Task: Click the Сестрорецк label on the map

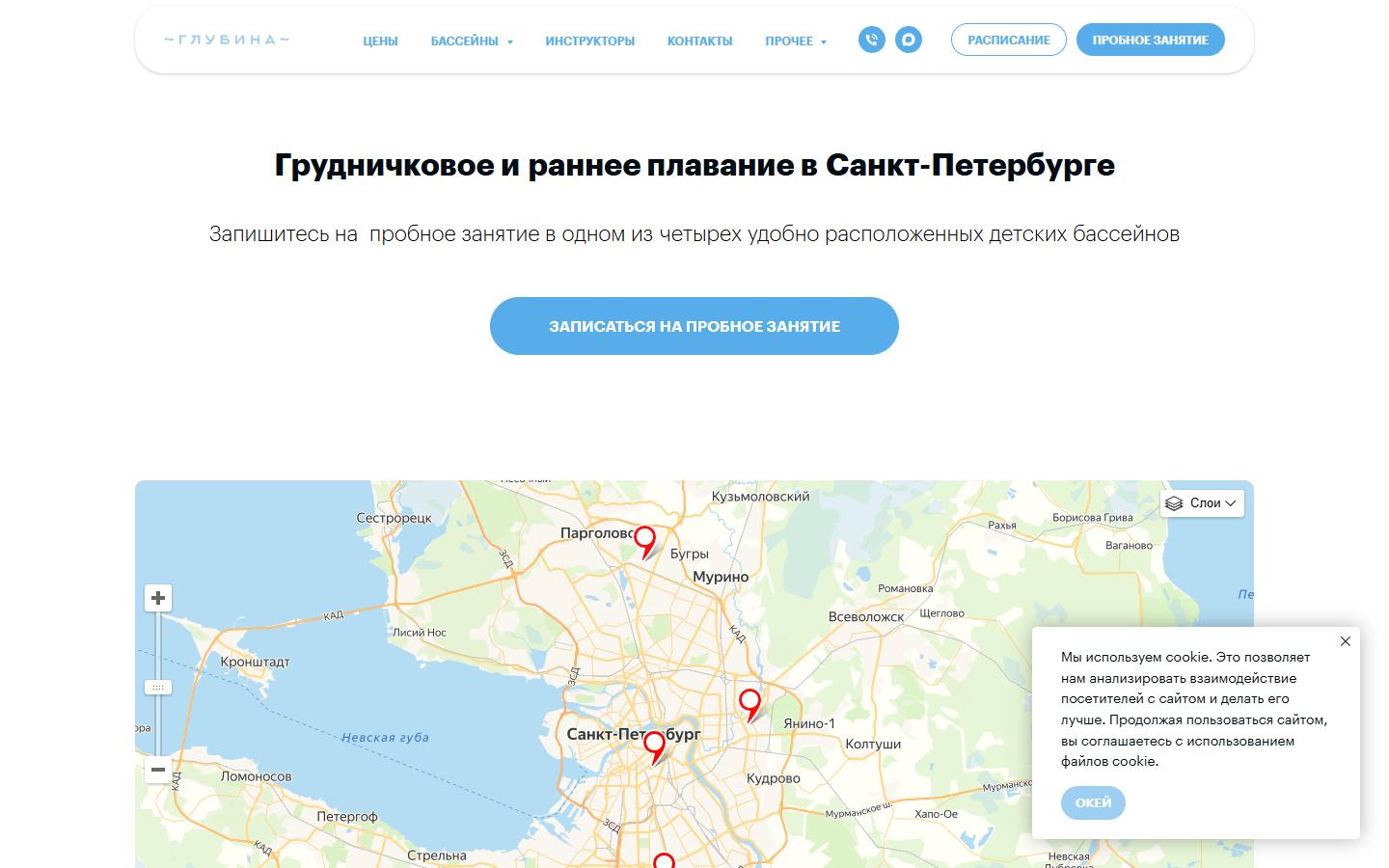Action: 394,518
